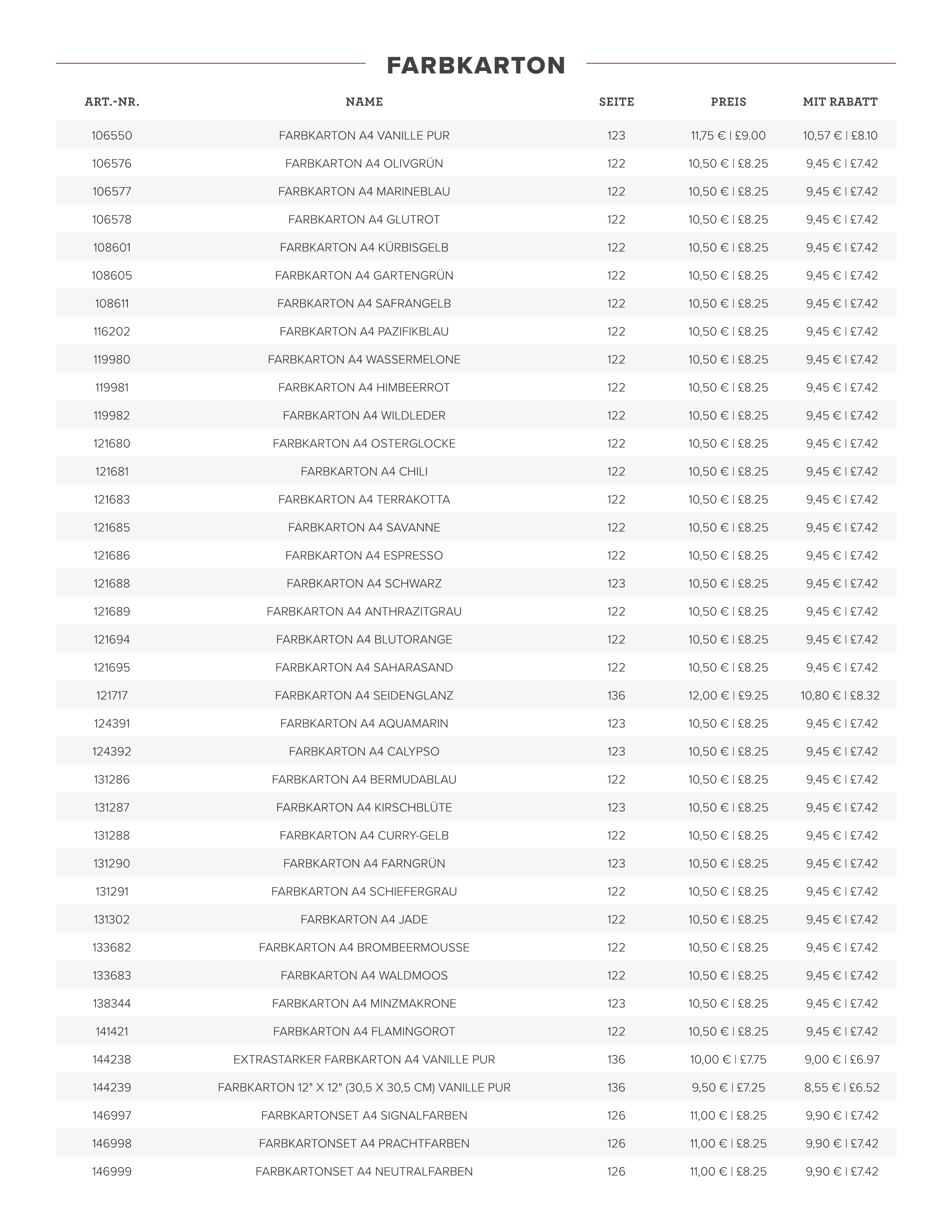Image resolution: width=952 pixels, height=1232 pixels.
Task: Click article number 108601
Action: 112,248
